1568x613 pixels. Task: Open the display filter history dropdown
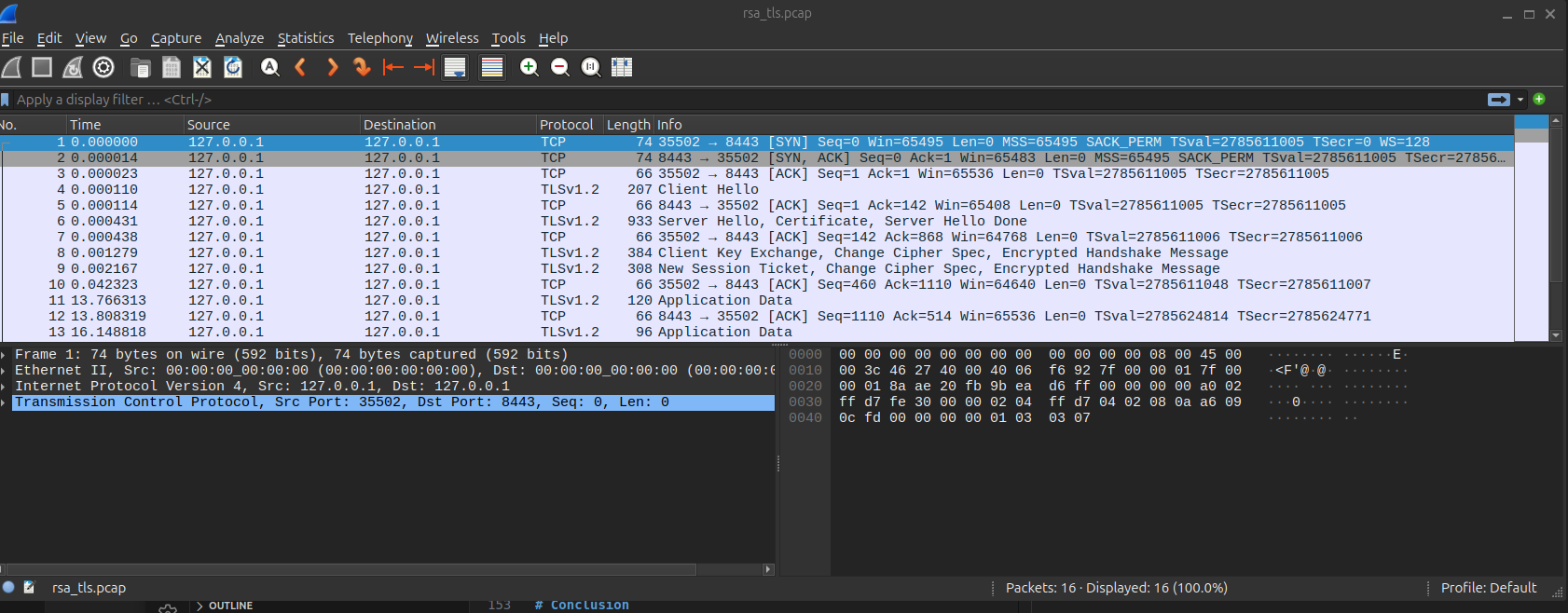(1520, 100)
